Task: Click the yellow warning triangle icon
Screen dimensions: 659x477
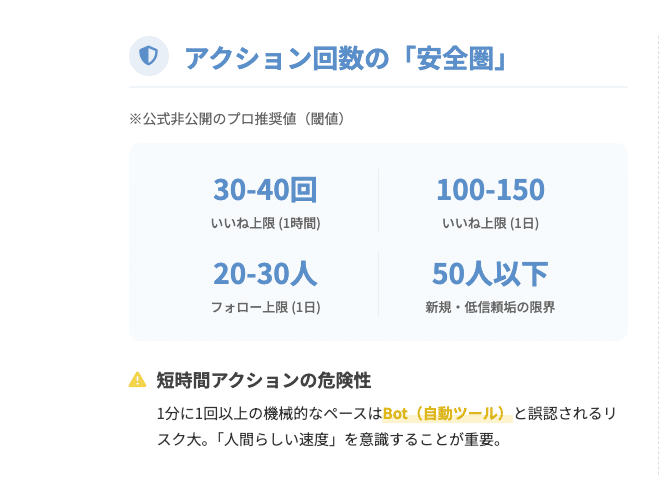Action: (x=137, y=380)
